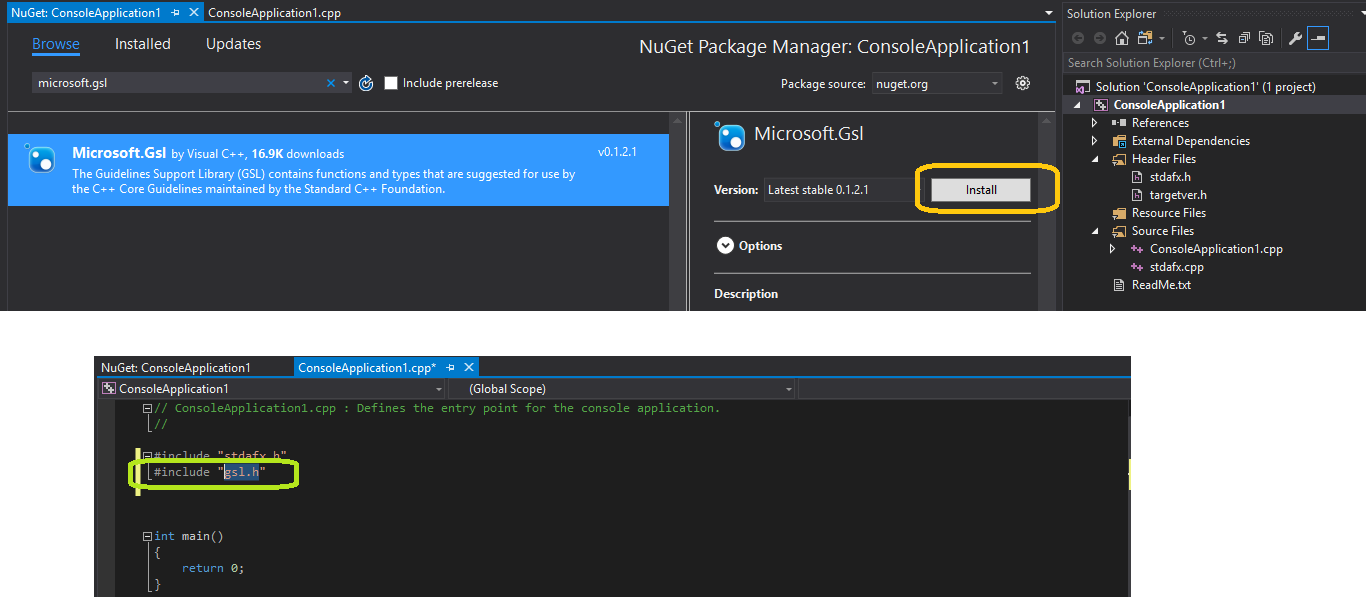Collapse the main() function code block
Image resolution: width=1366 pixels, height=599 pixels.
click(147, 536)
